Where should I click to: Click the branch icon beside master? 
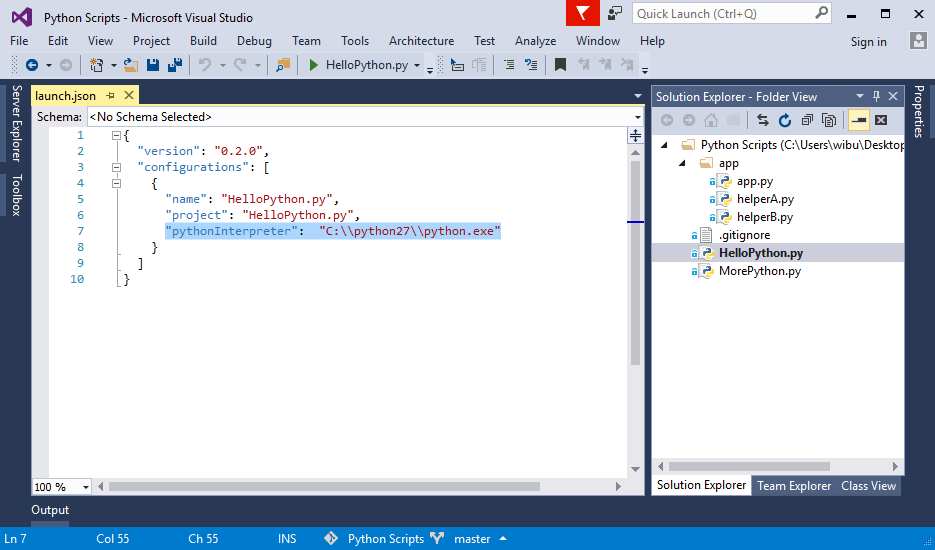(438, 539)
